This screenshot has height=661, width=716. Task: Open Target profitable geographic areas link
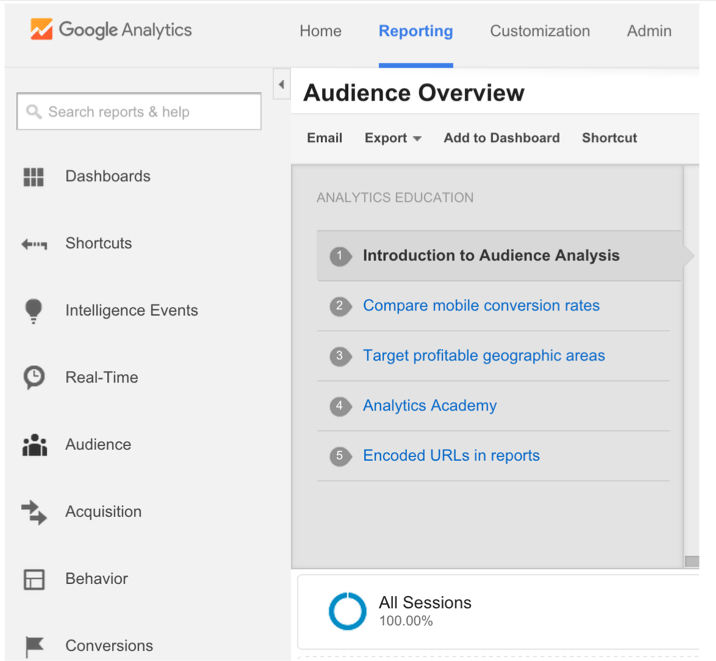point(484,356)
